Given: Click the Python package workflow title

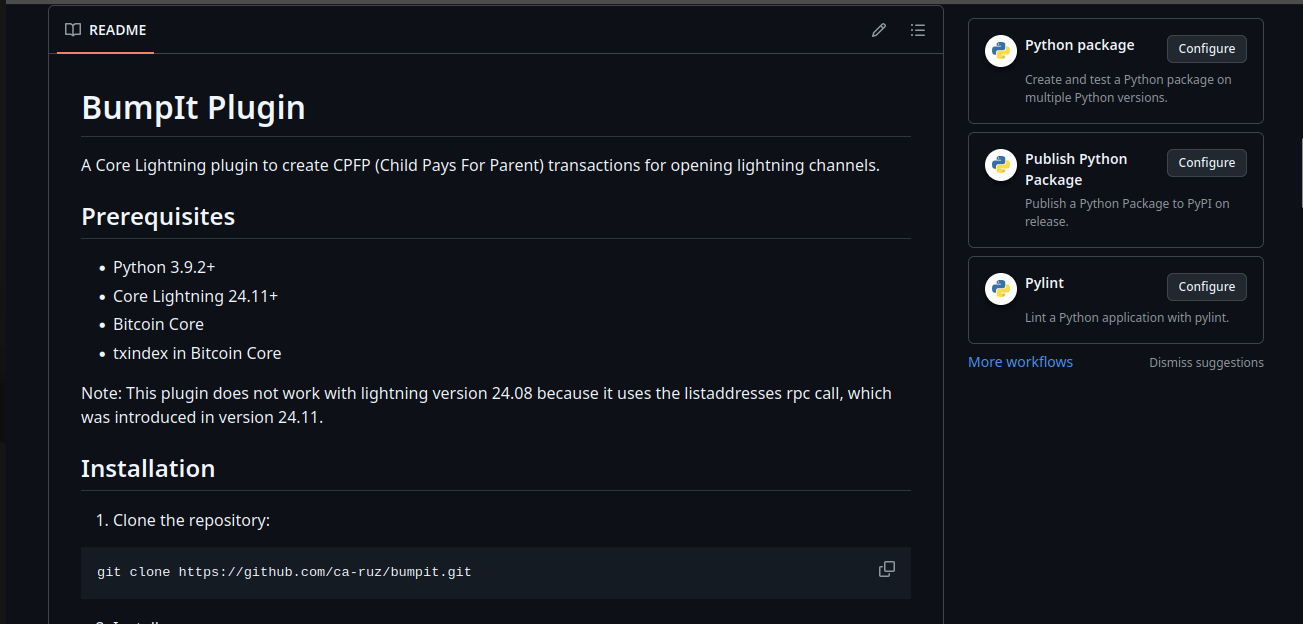Looking at the screenshot, I should click(1079, 45).
